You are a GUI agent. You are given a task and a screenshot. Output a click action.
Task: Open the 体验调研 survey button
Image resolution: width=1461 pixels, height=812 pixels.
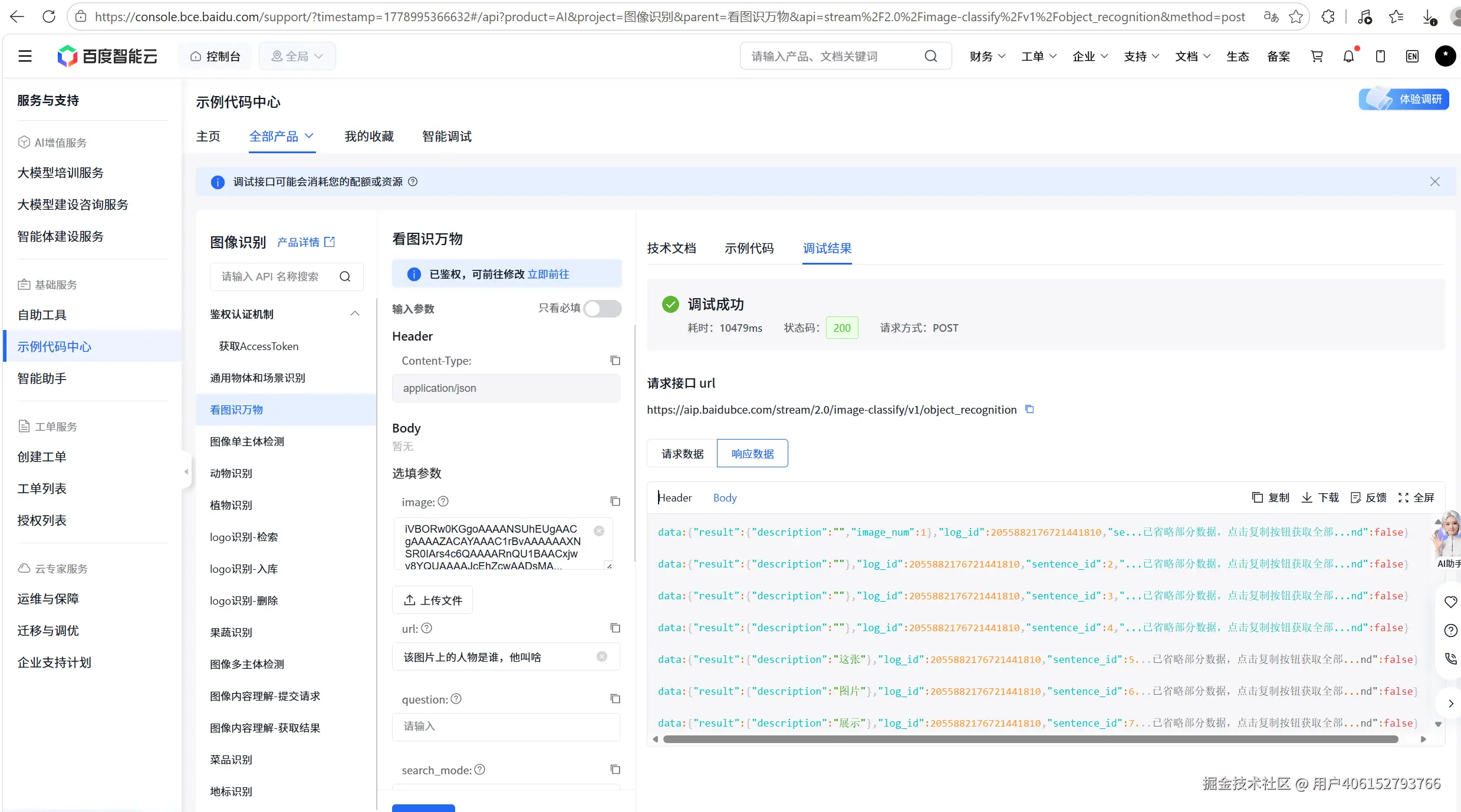point(1404,99)
